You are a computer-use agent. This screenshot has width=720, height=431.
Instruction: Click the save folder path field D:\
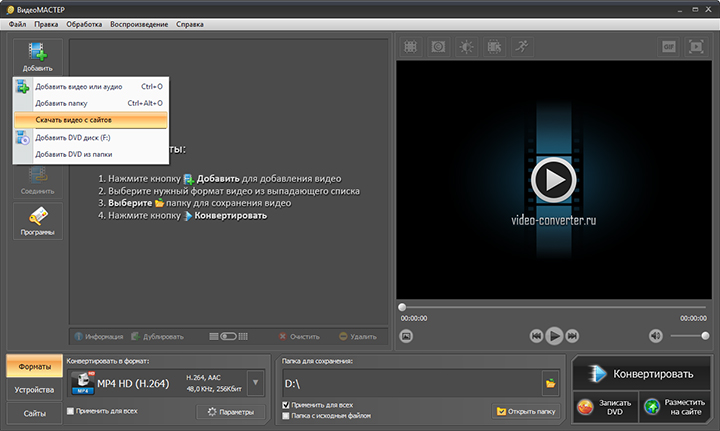(412, 383)
